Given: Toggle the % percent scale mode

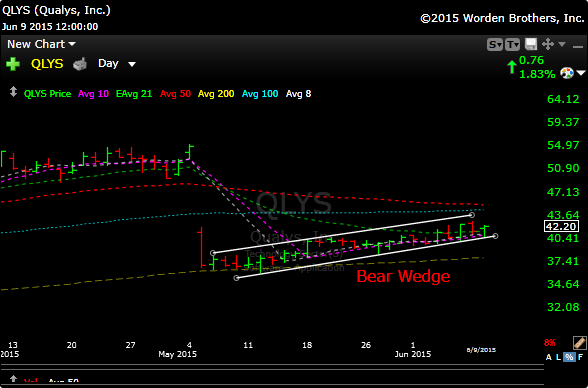Looking at the screenshot, I should click(569, 357).
